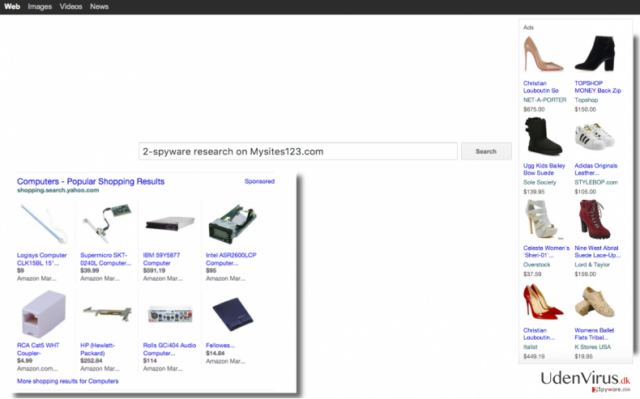
Task: Follow the Sponsored link
Action: [x=260, y=181]
